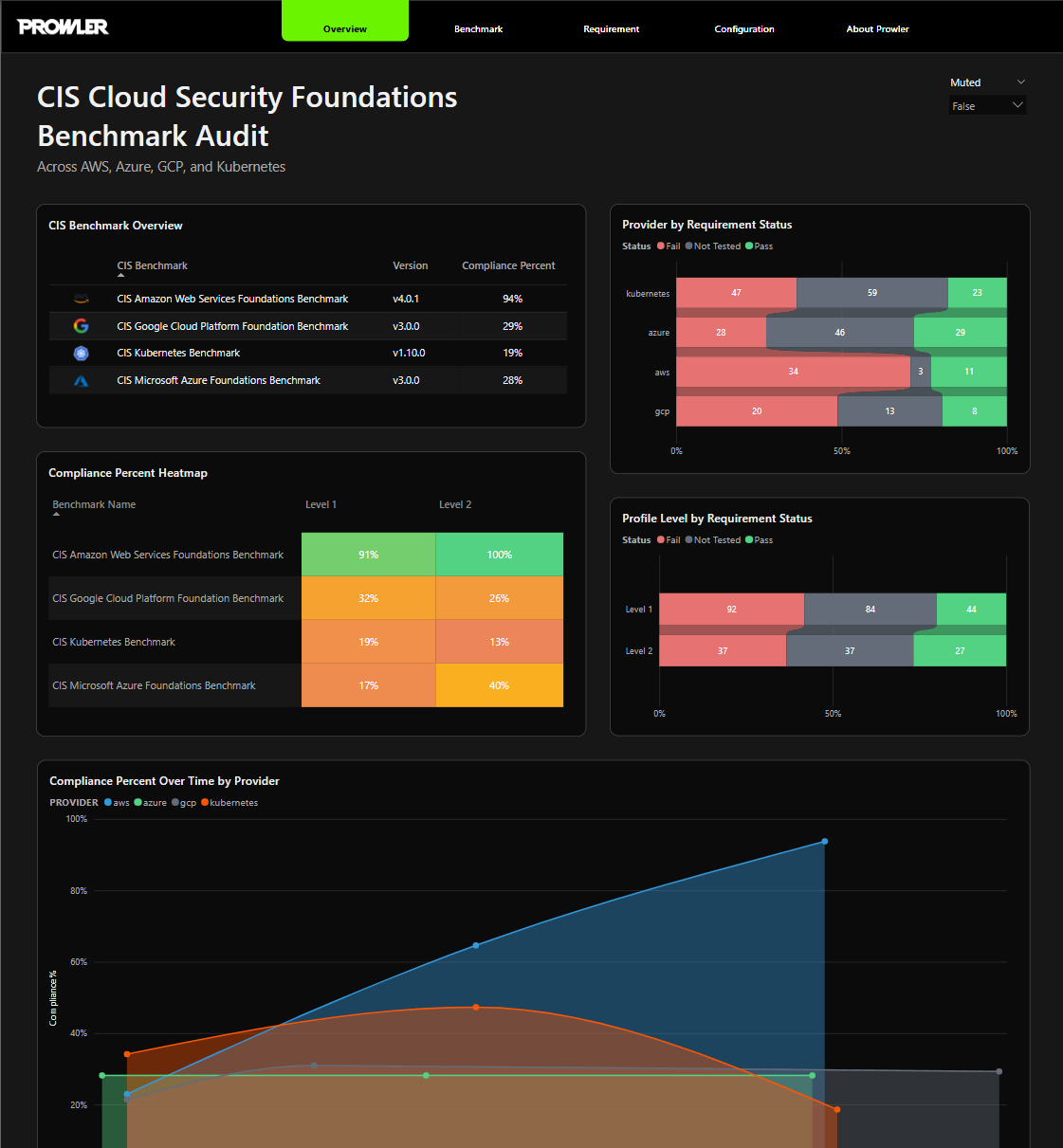The width and height of the screenshot is (1063, 1148).
Task: Click the Level 2 heatmap column header
Action: 455,504
